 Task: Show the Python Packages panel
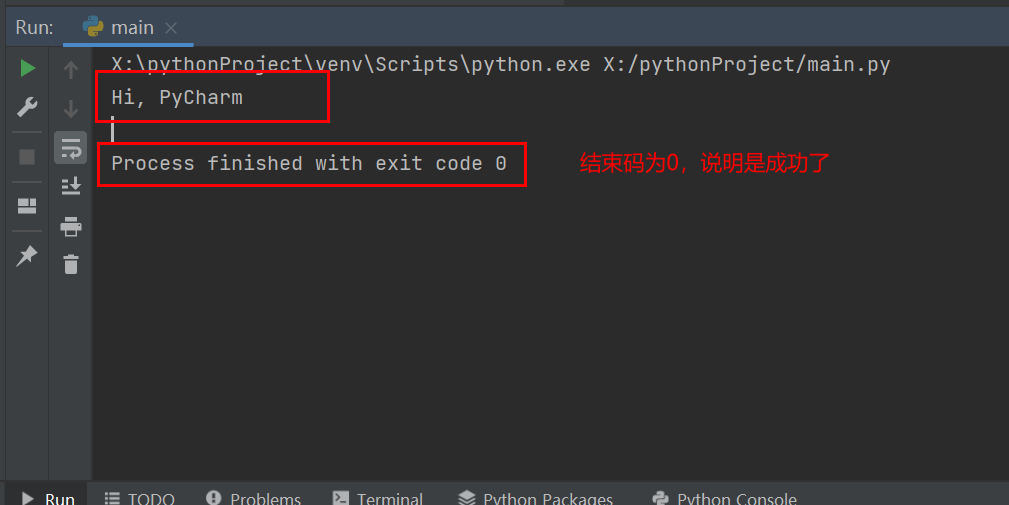point(536,498)
